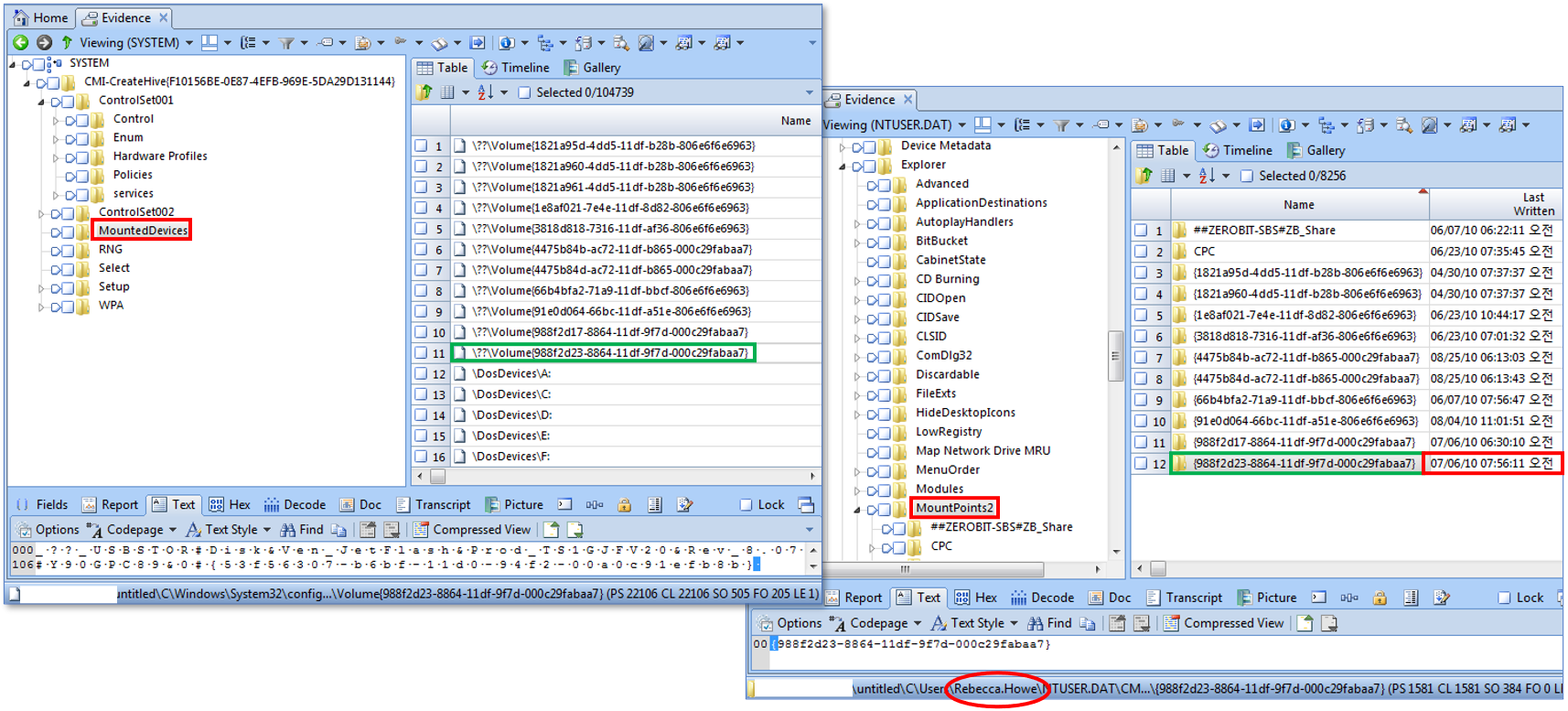The image size is (1568, 711).
Task: Check the box for row 12 in NTUSER.DAT table
Action: click(x=1141, y=463)
